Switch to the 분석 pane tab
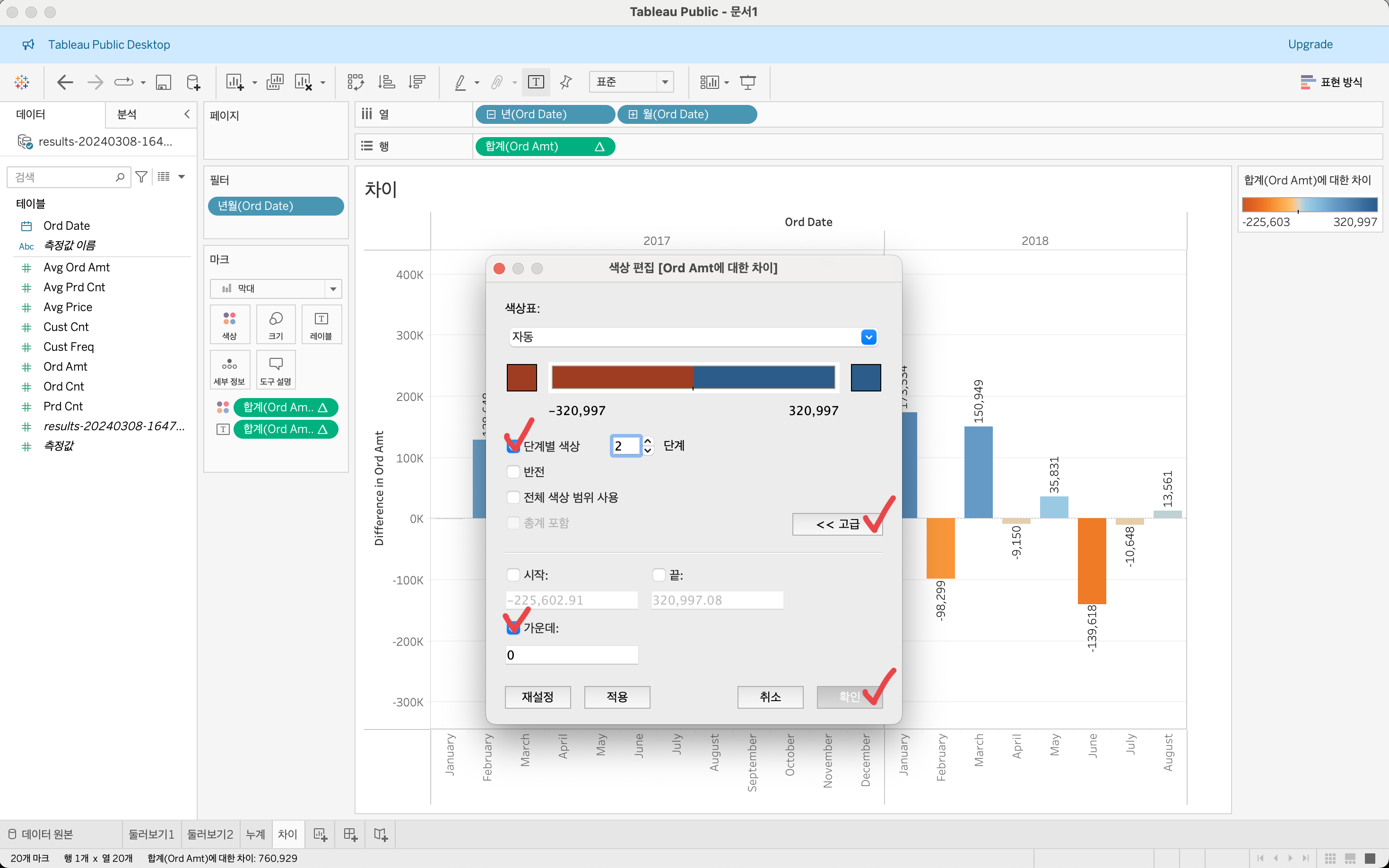This screenshot has width=1389, height=868. (127, 114)
